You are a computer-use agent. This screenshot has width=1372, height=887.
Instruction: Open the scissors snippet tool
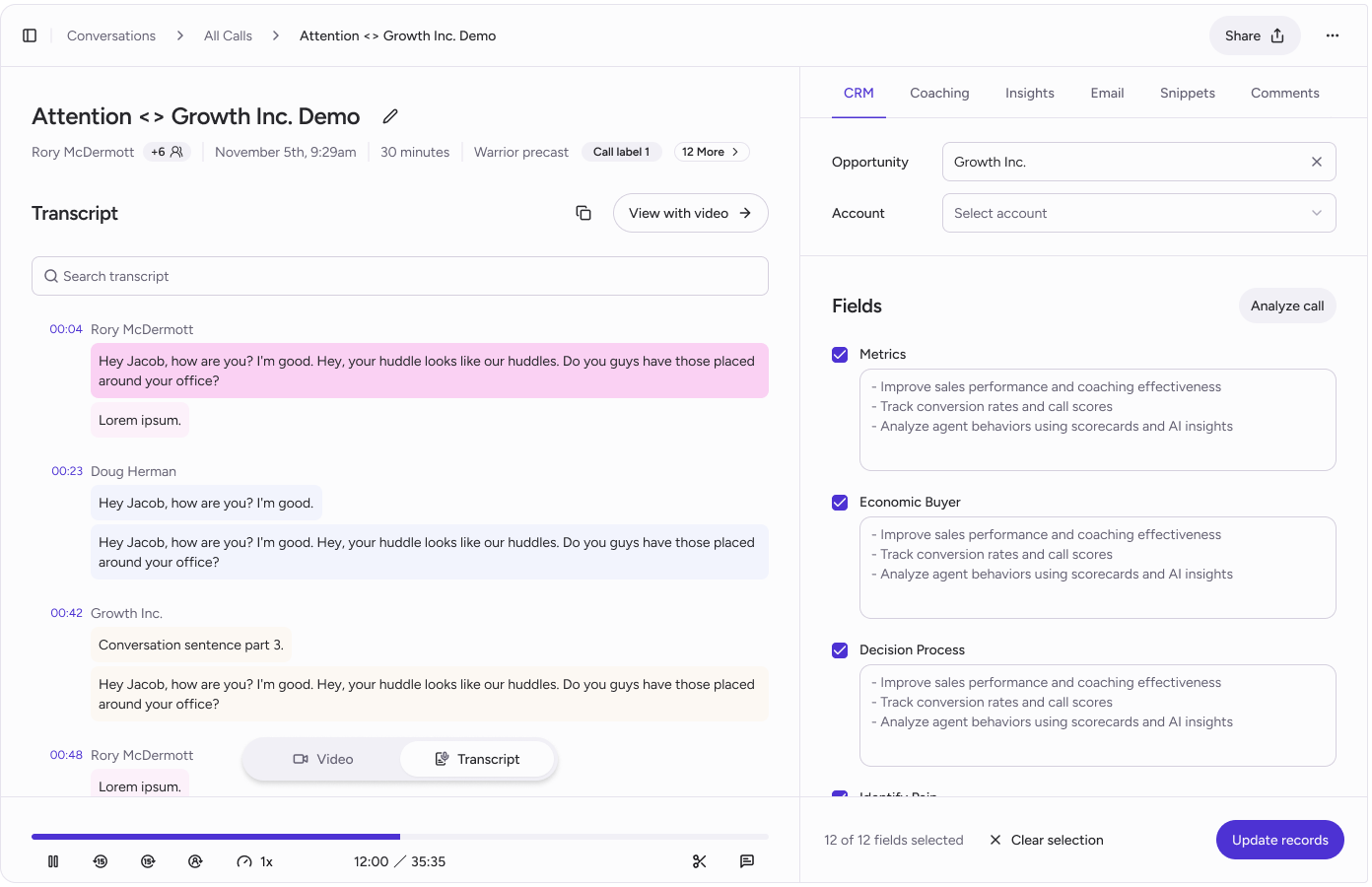click(700, 861)
